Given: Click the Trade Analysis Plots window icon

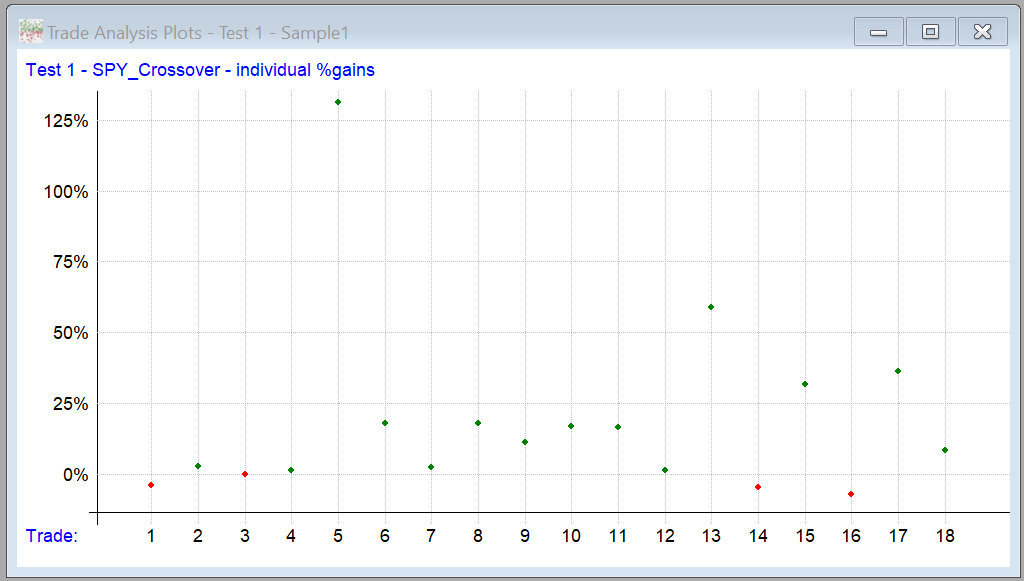Looking at the screenshot, I should pyautogui.click(x=31, y=32).
